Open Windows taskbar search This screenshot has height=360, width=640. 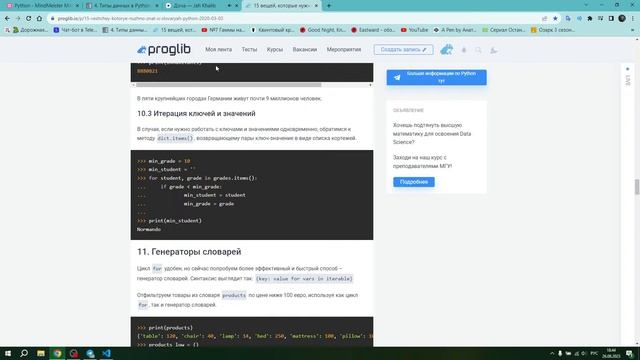point(24,353)
